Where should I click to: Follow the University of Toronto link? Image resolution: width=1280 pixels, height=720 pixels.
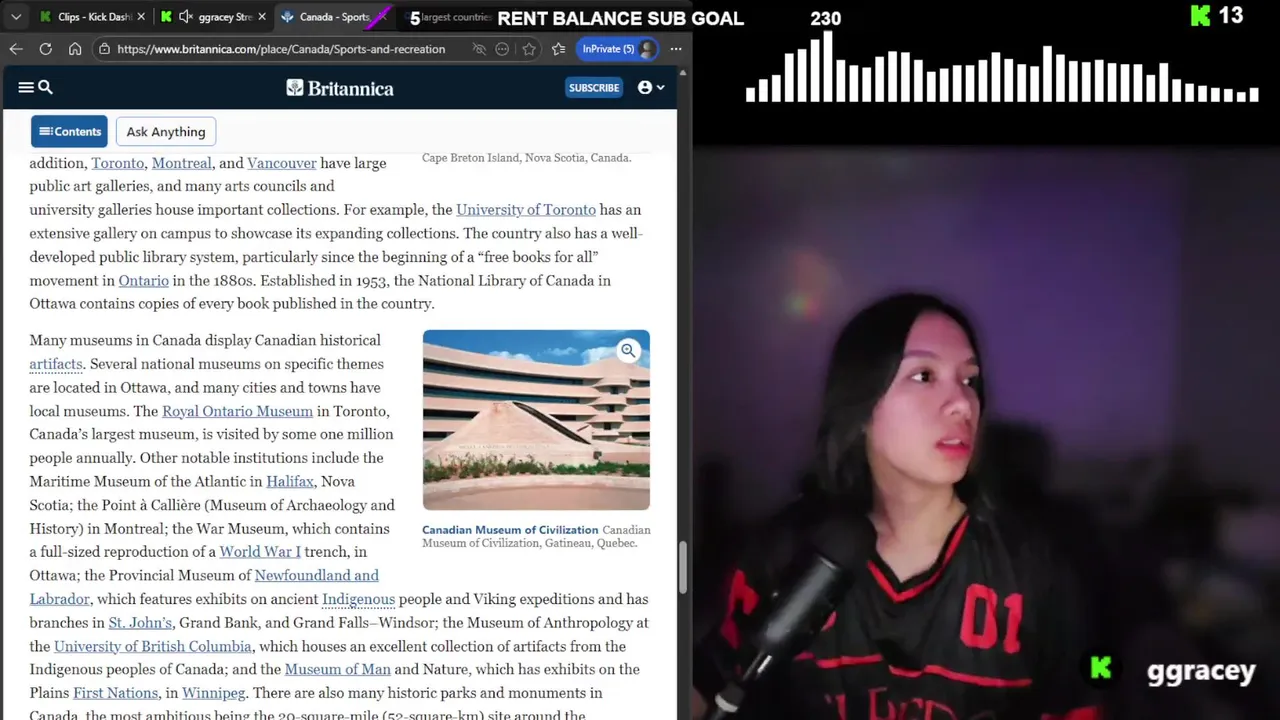pos(526,210)
